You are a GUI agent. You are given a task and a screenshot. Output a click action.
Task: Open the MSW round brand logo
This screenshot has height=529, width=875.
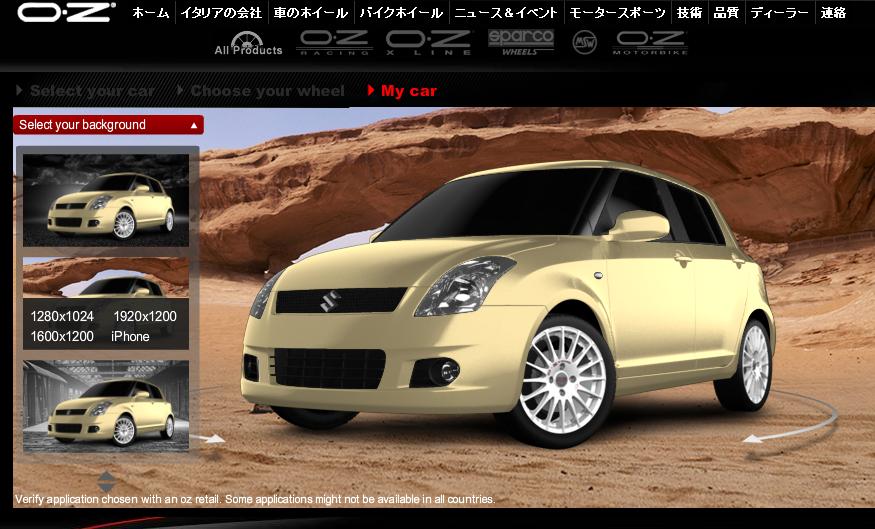pos(584,42)
